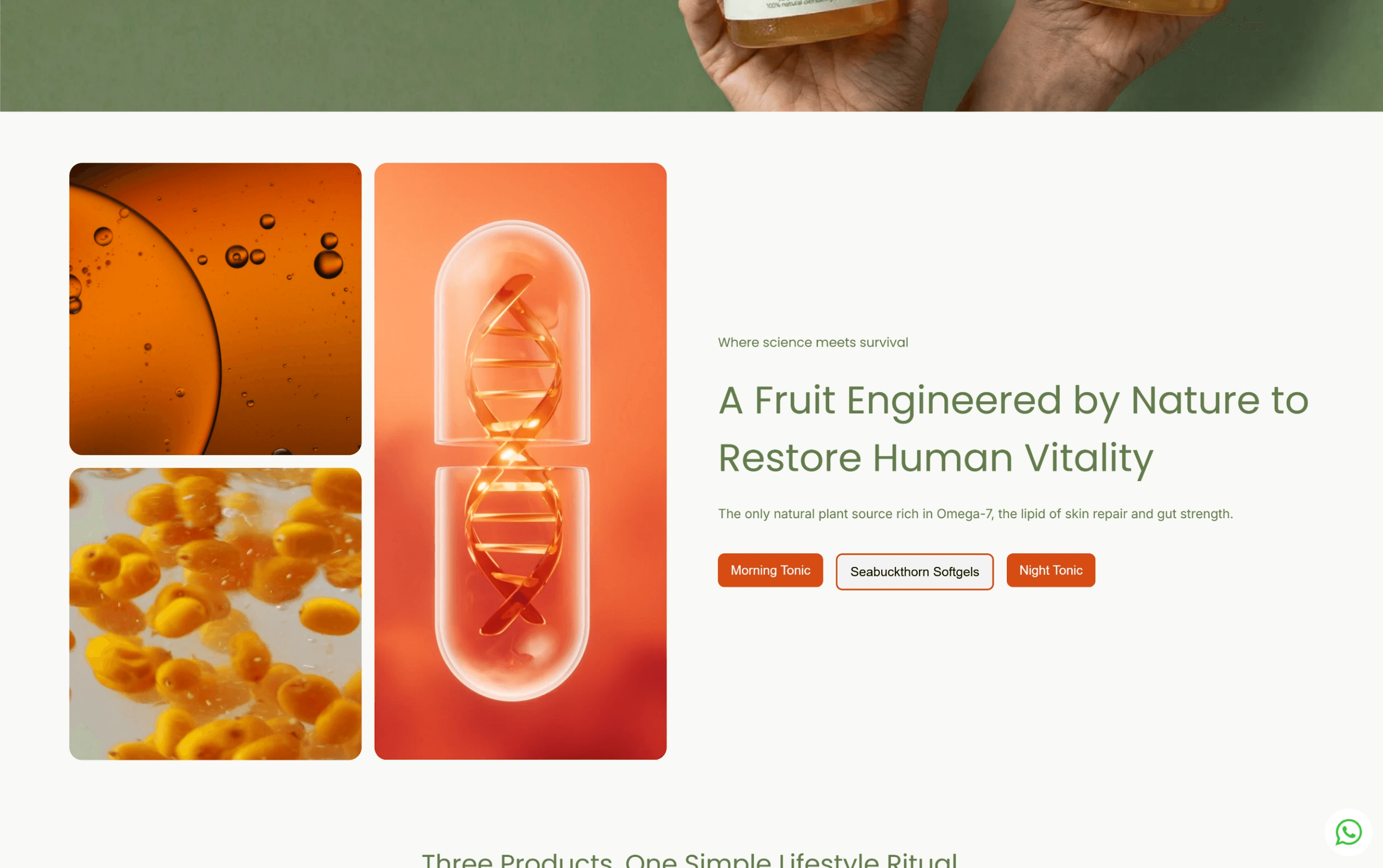
Task: Click the glowing DNA helix center in capsule
Action: [511, 454]
